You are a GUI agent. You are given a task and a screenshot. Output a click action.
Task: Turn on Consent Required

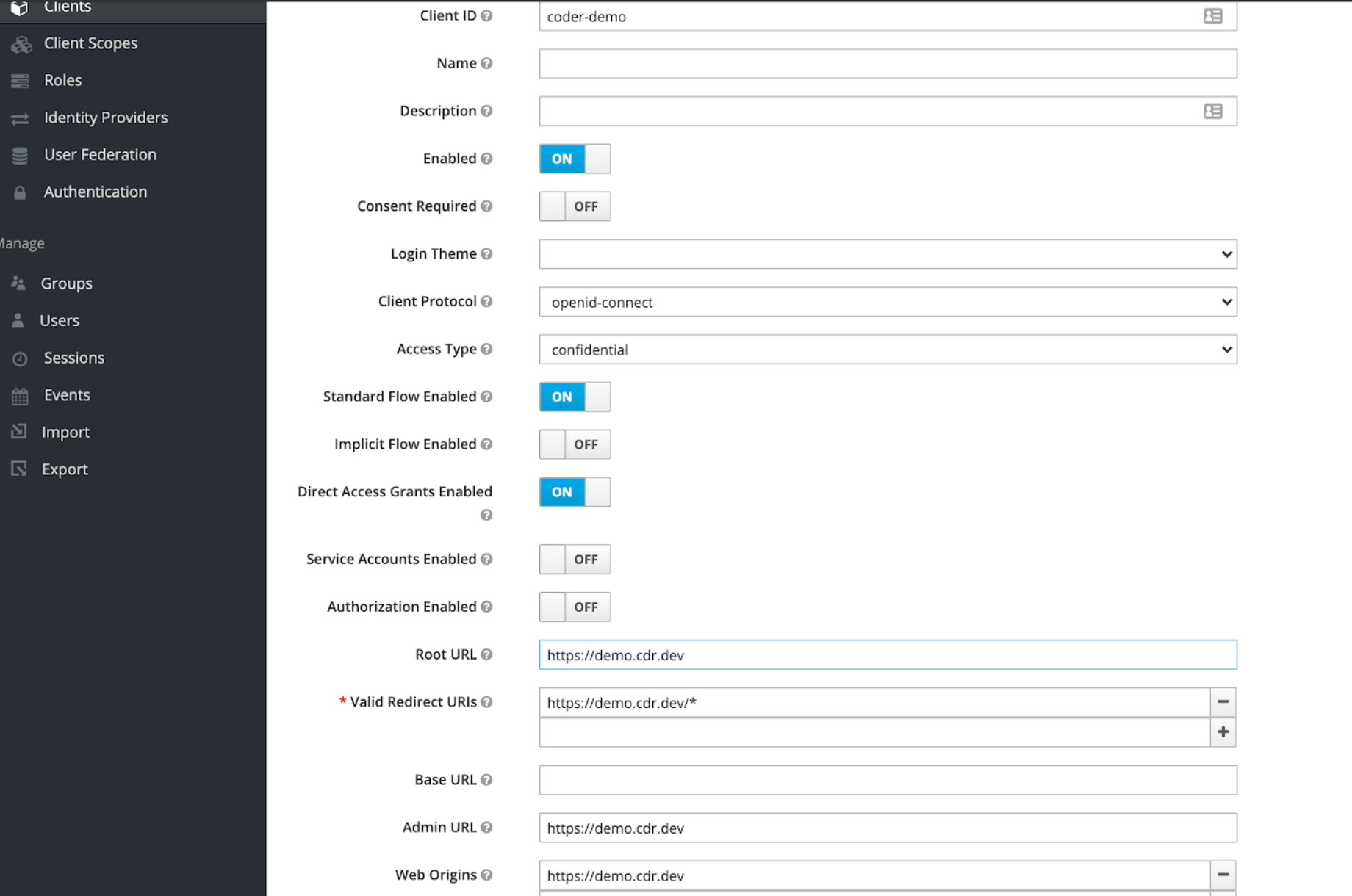tap(575, 206)
